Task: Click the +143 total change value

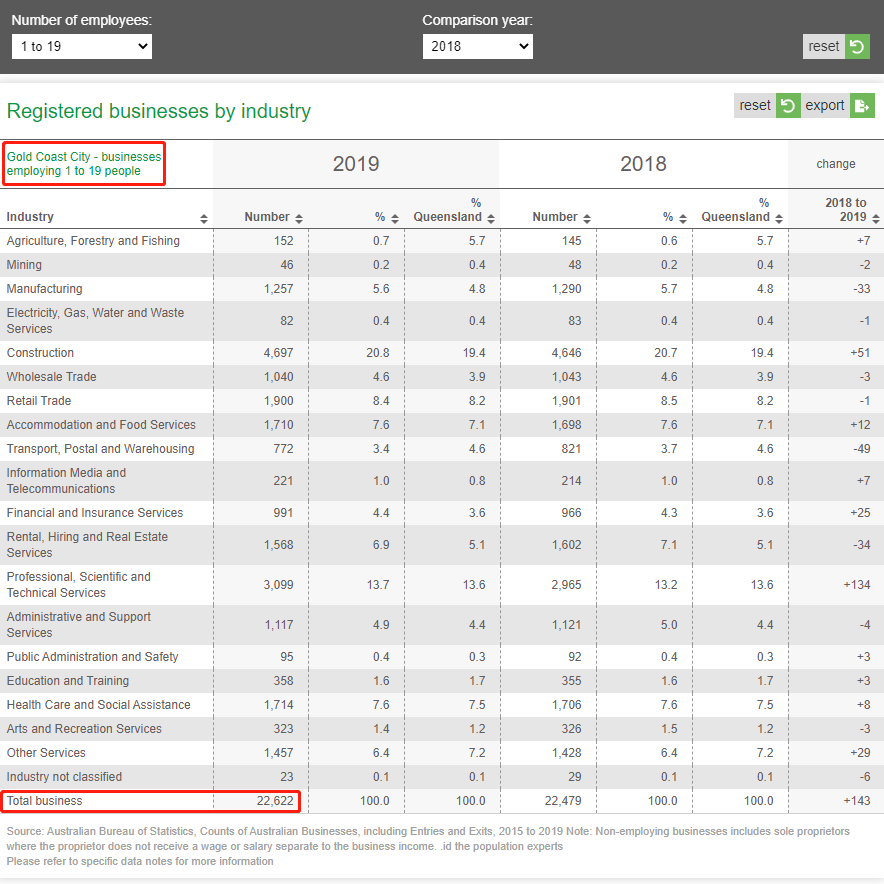Action: pyautogui.click(x=857, y=801)
